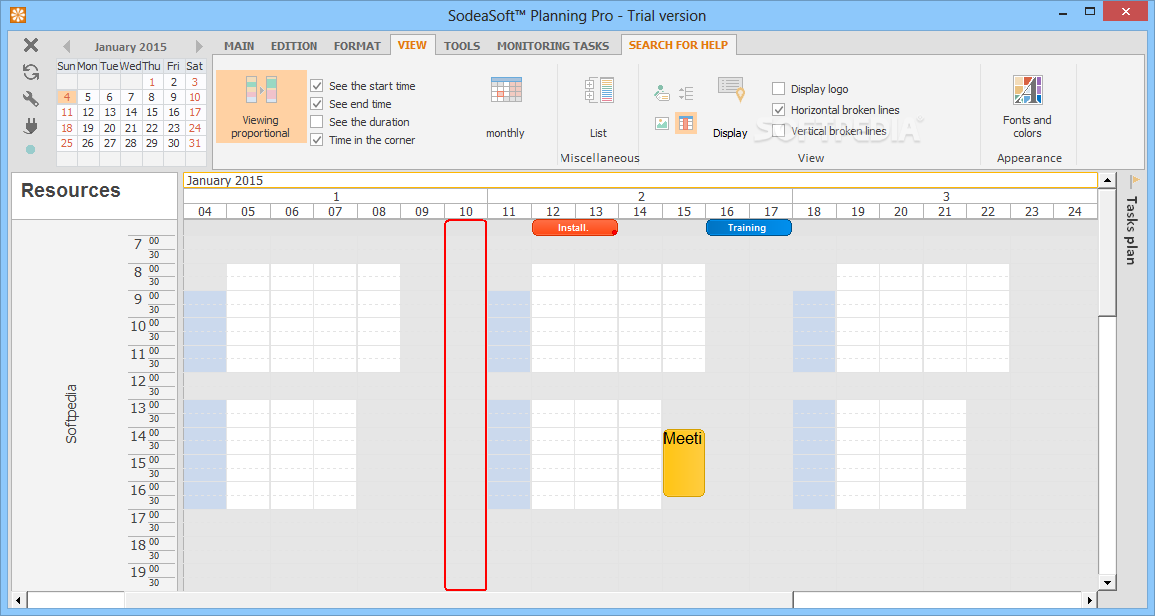Select the Install. task bar
This screenshot has width=1155, height=616.
click(x=575, y=228)
